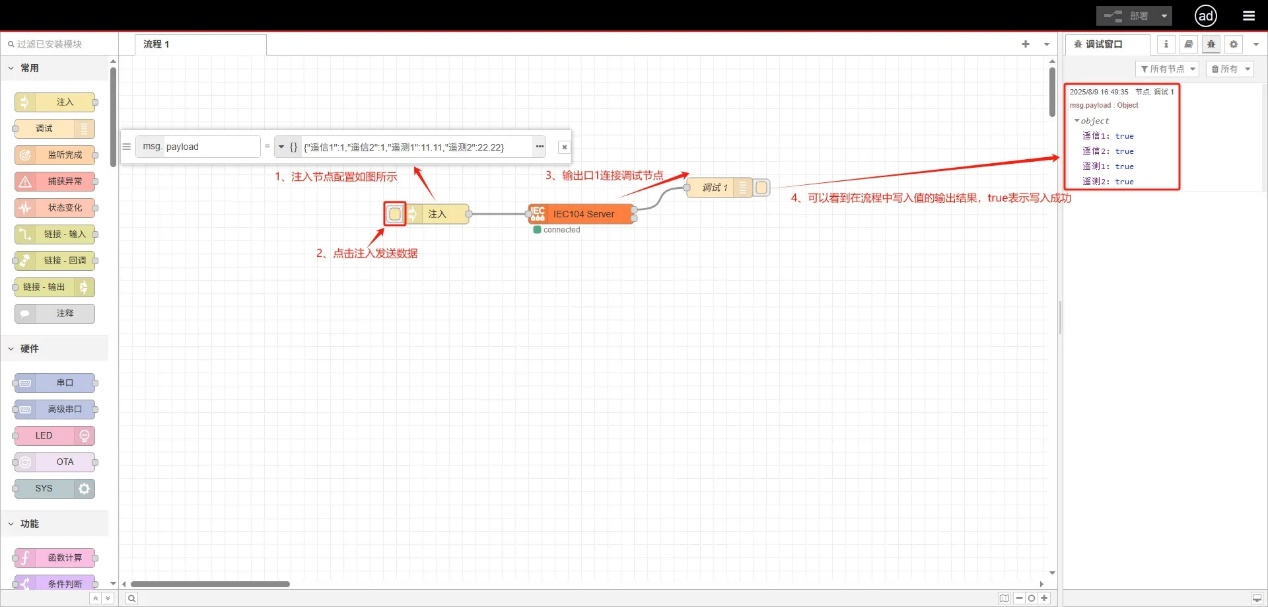1268x607 pixels.
Task: Open the 所有节点 filter dropdown
Action: pyautogui.click(x=1168, y=69)
